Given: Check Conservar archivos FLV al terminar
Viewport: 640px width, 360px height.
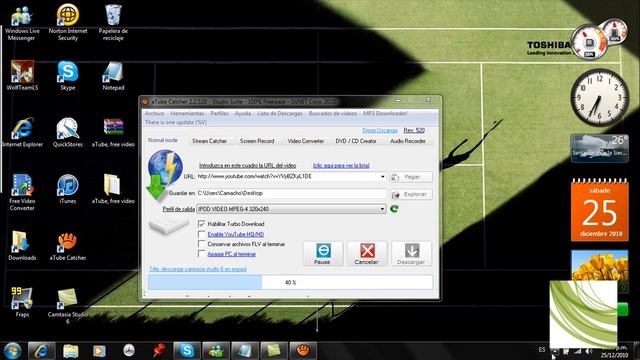Looking at the screenshot, I should (201, 244).
